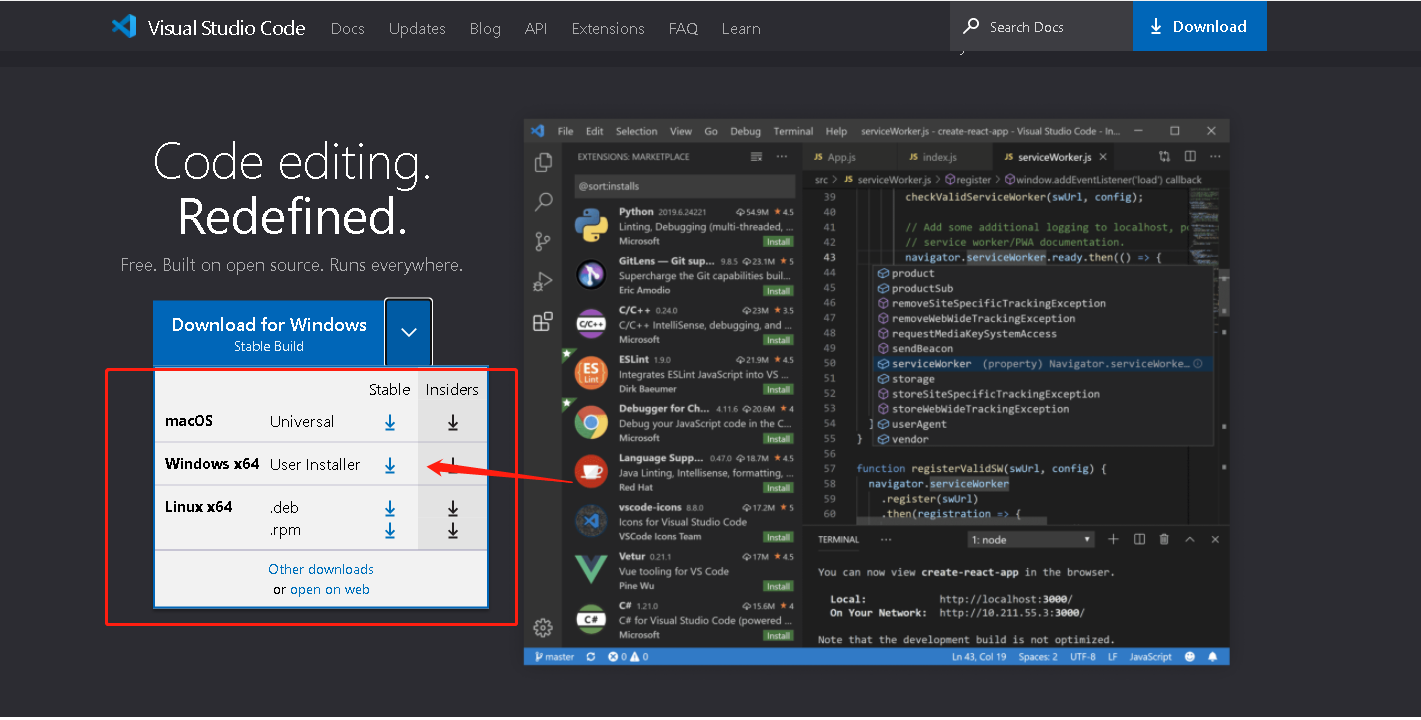This screenshot has height=720, width=1421.
Task: Download Linux .deb Insiders package
Action: click(453, 508)
